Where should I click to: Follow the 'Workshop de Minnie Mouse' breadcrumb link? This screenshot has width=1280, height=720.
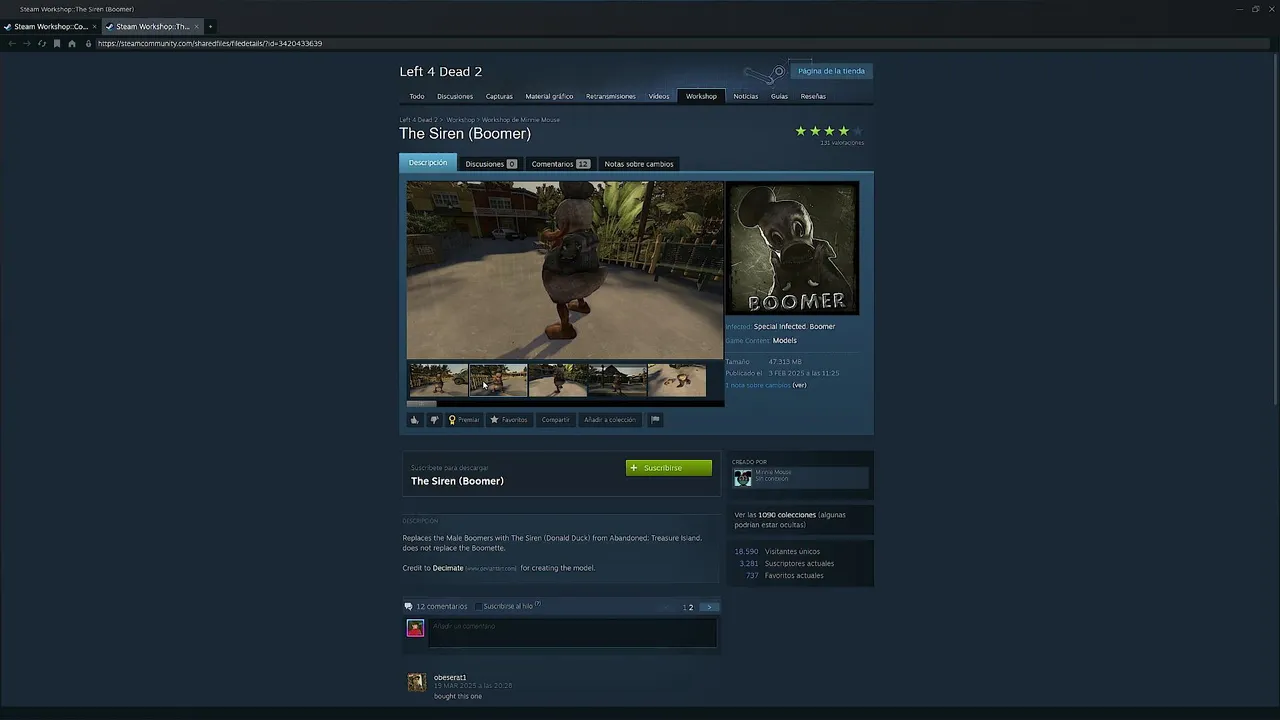pyautogui.click(x=521, y=120)
